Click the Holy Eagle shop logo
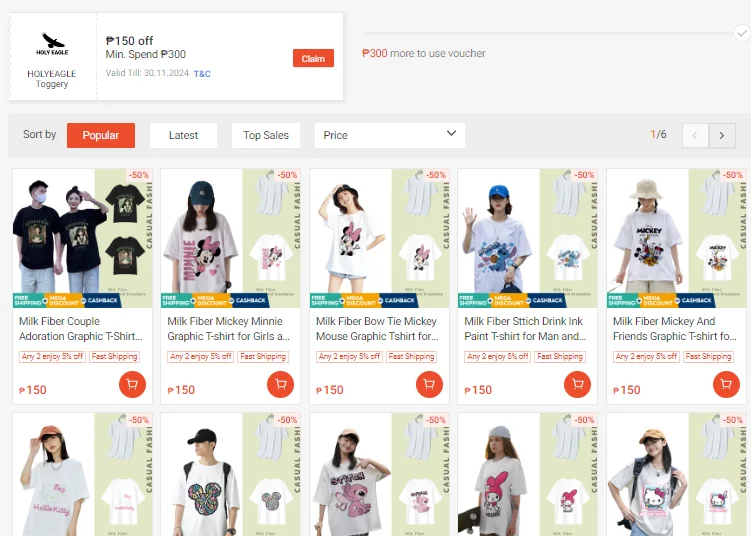 pos(52,44)
